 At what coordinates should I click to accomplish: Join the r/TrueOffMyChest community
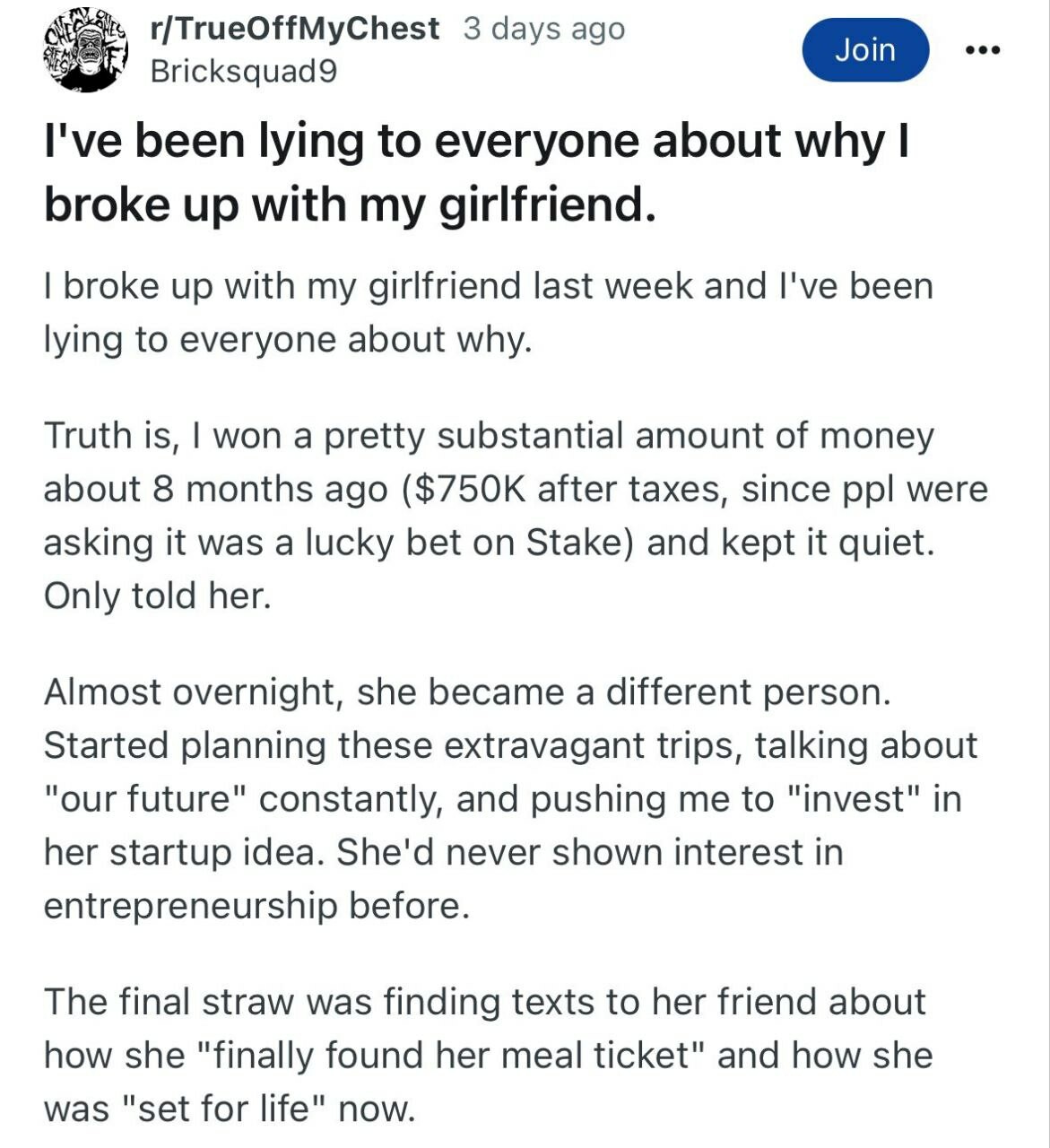coord(865,49)
